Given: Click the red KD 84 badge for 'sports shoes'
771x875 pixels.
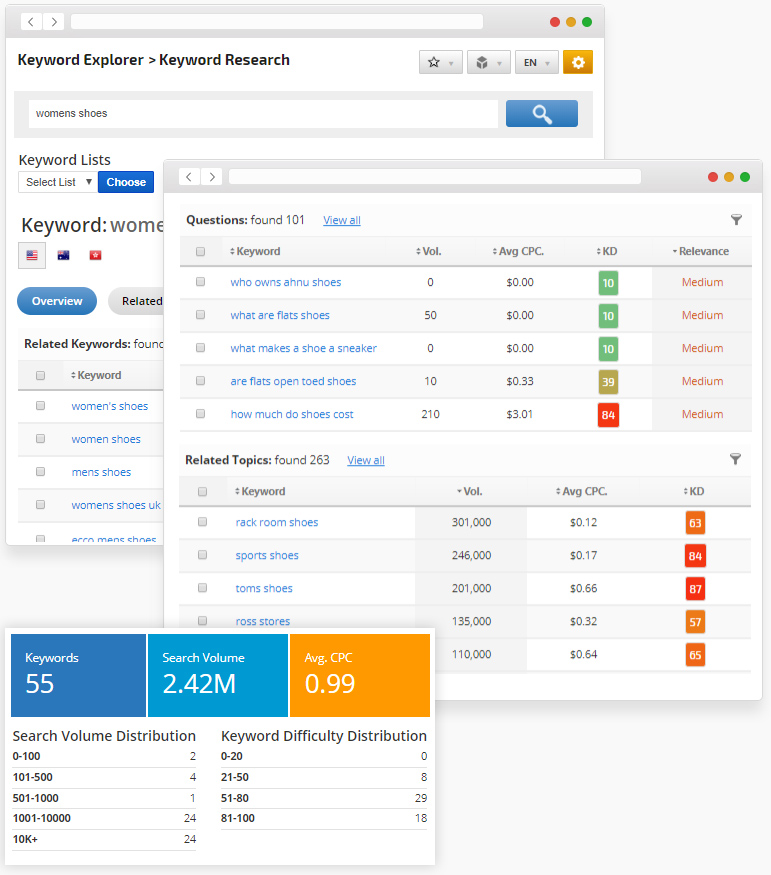Looking at the screenshot, I should (x=695, y=555).
